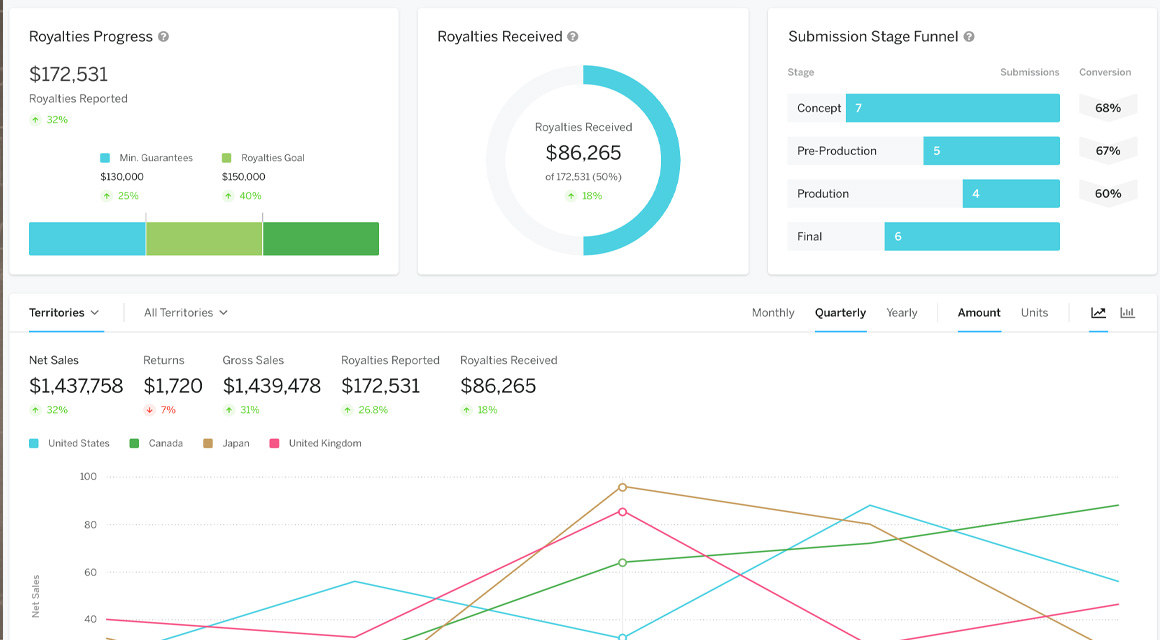The height and width of the screenshot is (640, 1160).
Task: Click the 67% conversion badge
Action: (x=1107, y=151)
